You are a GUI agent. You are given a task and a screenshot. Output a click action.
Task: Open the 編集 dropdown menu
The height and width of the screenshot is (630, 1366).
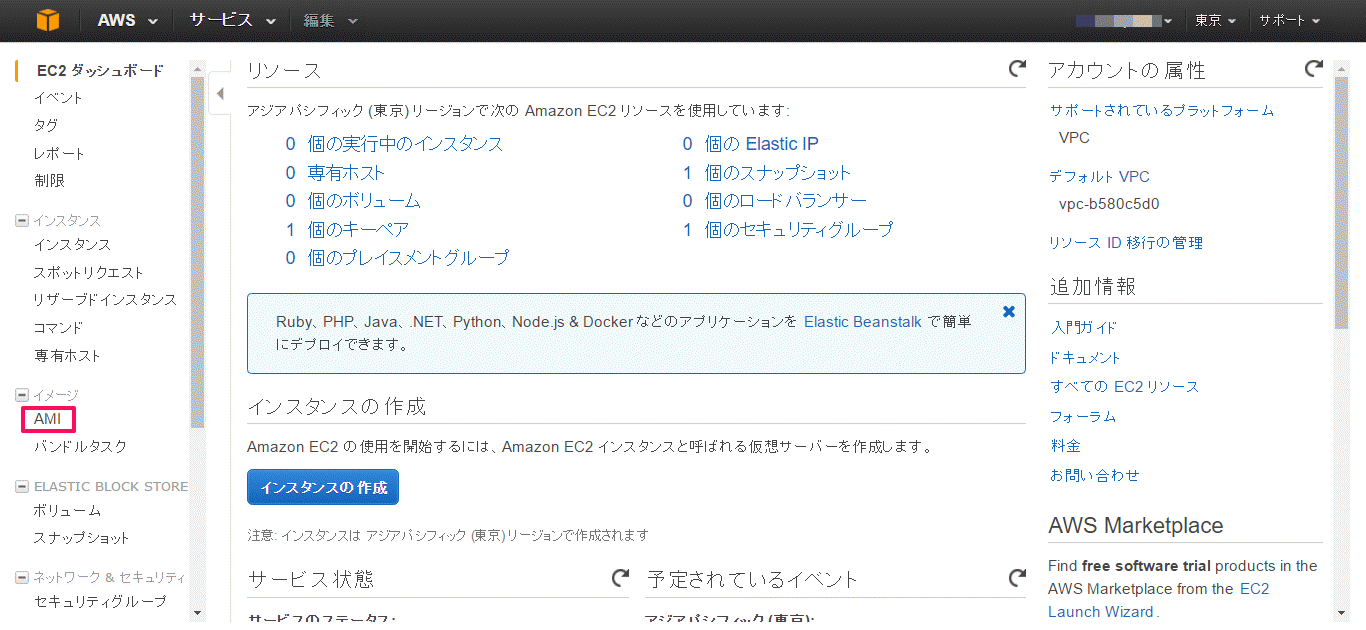click(x=330, y=21)
